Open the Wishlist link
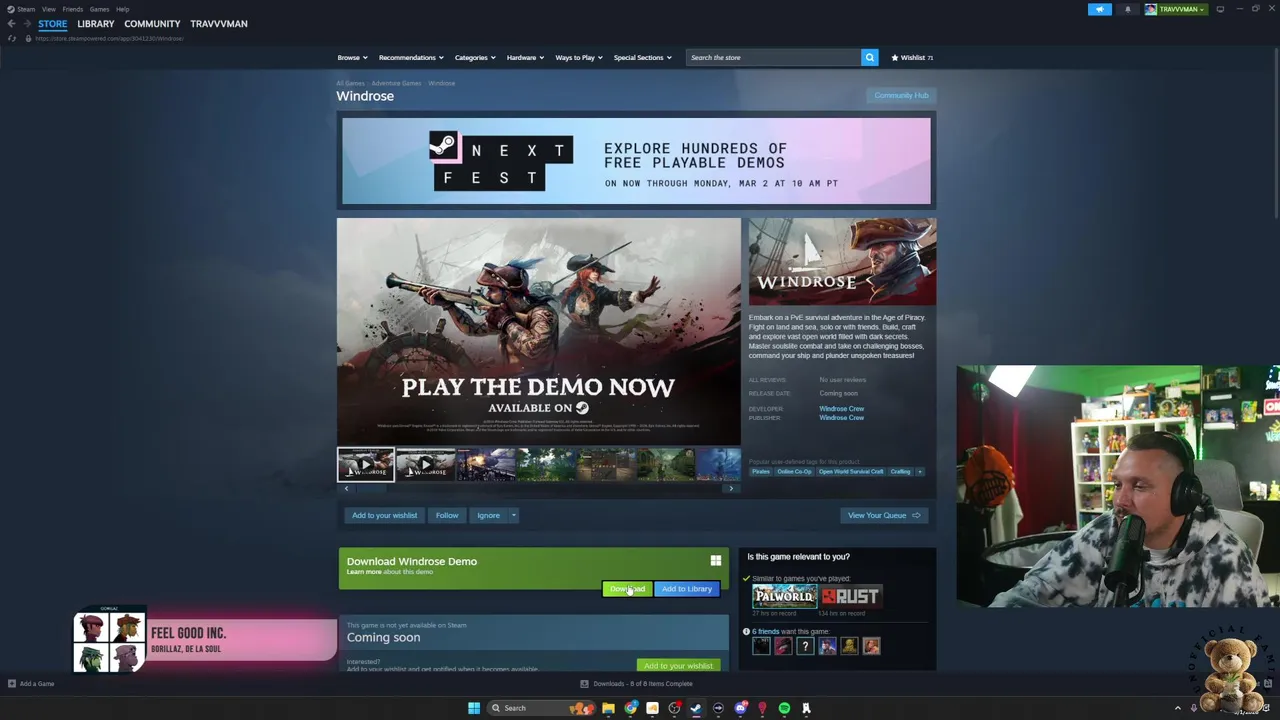The width and height of the screenshot is (1280, 720). 912,58
